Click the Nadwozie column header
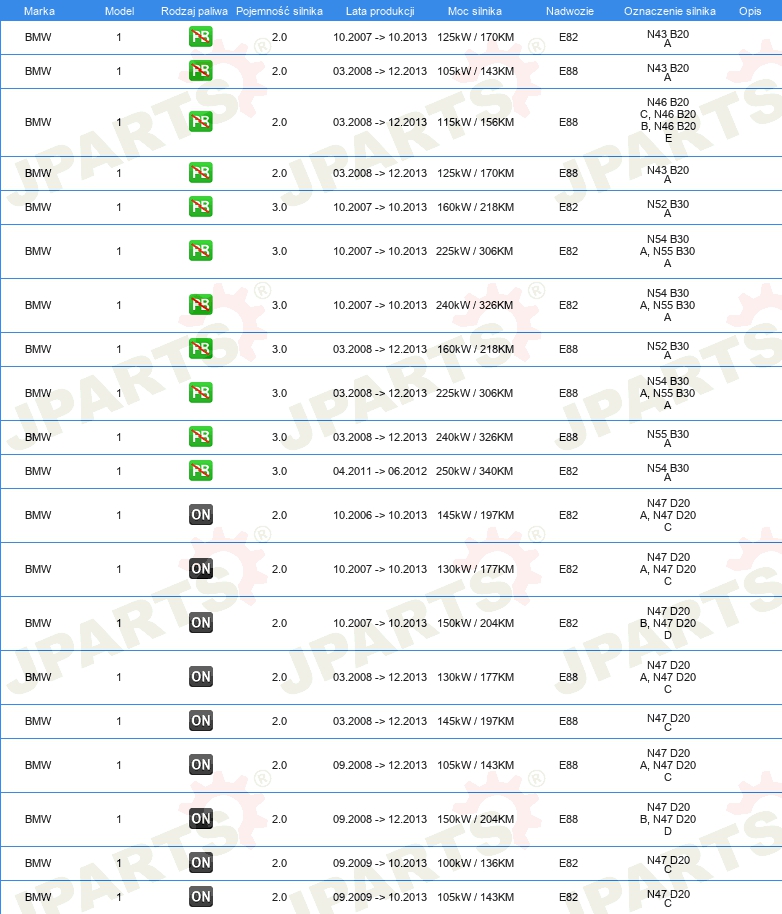782x914 pixels. 569,11
